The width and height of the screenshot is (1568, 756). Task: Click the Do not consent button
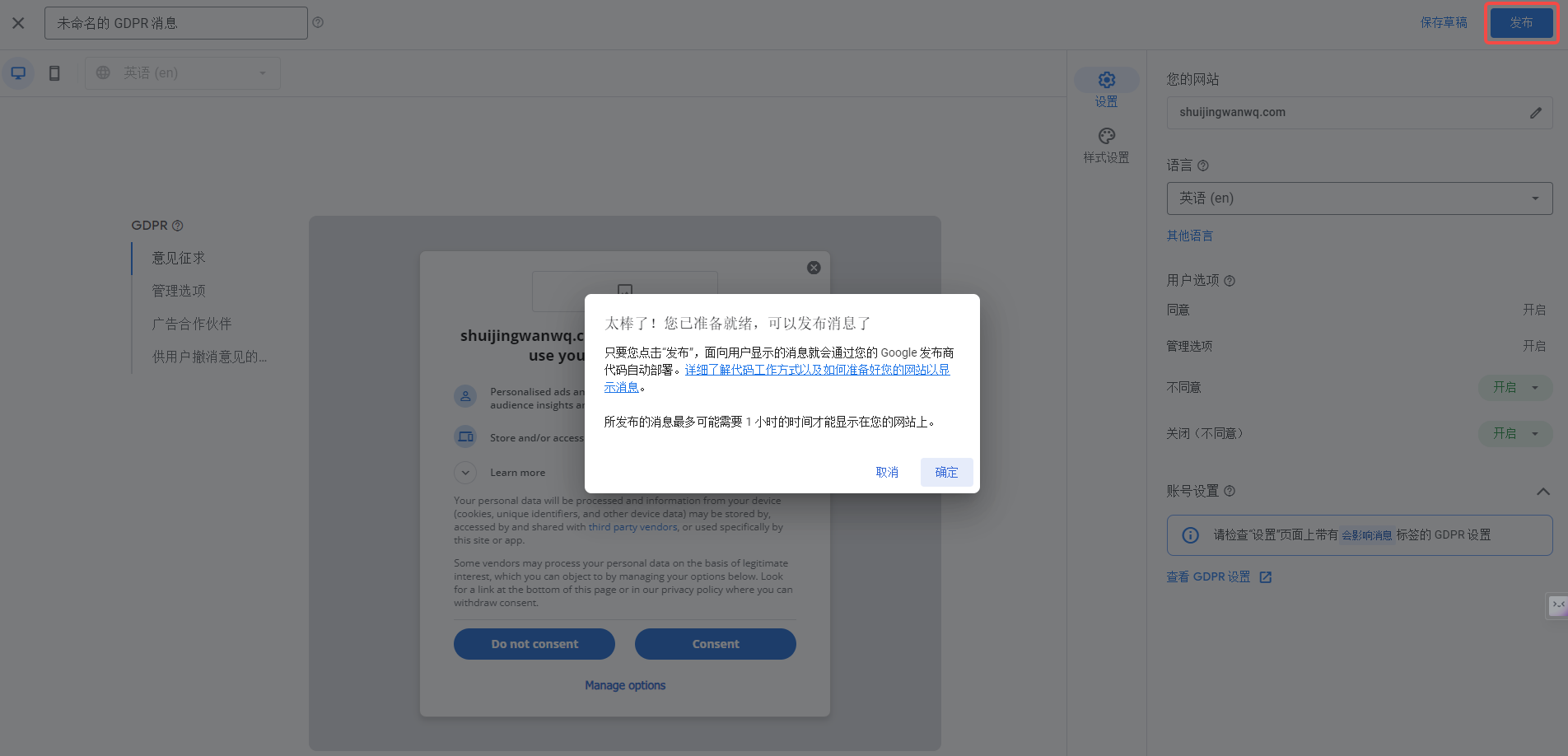click(534, 644)
